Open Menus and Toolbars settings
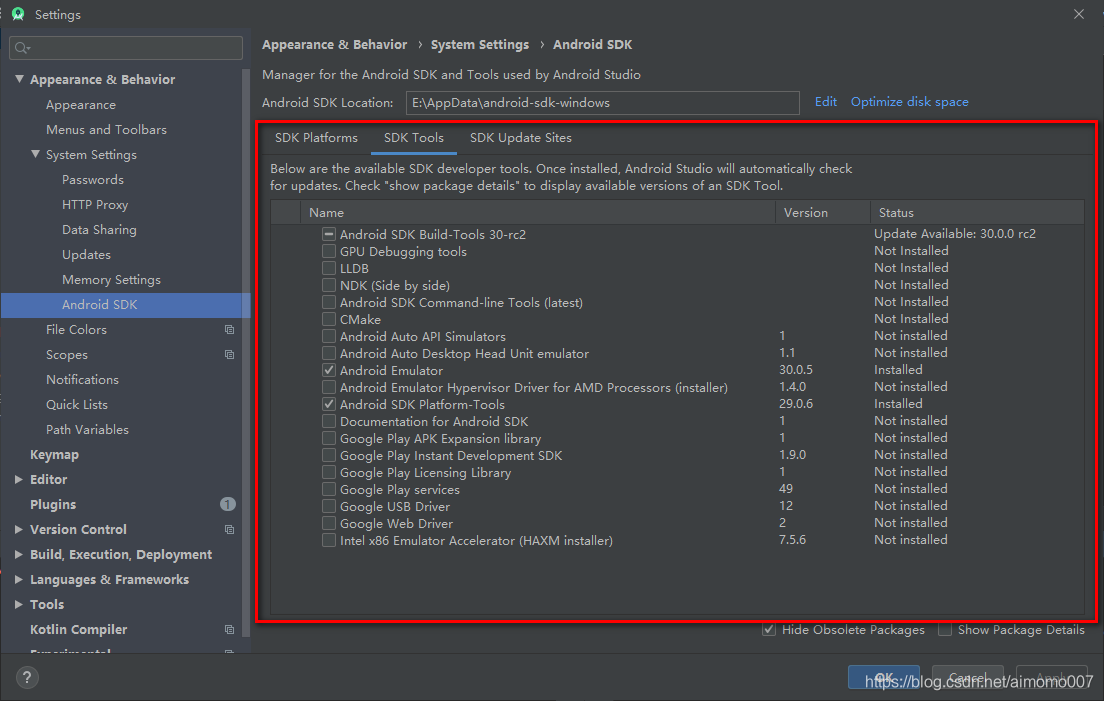Viewport: 1104px width, 701px height. pyautogui.click(x=106, y=130)
